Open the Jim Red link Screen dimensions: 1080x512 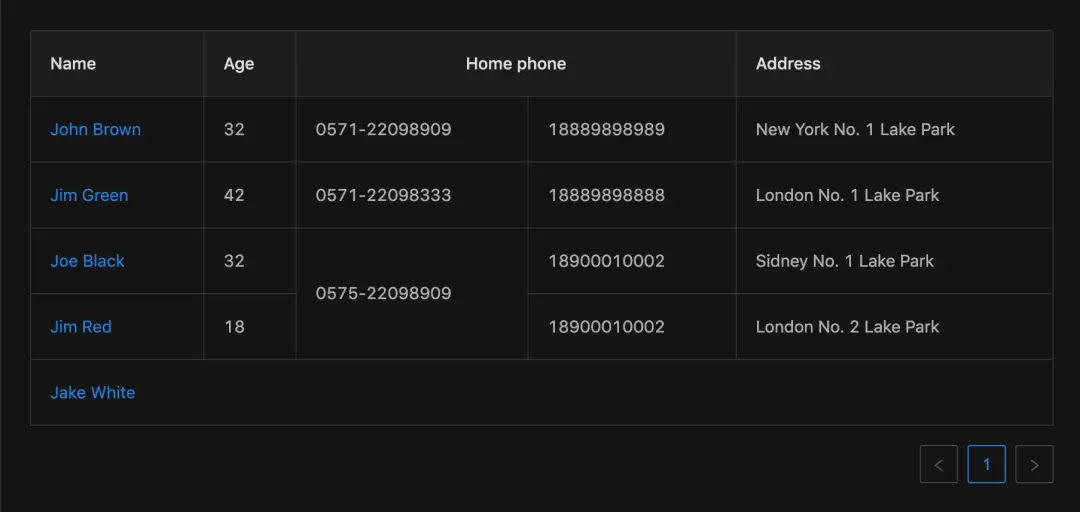pyautogui.click(x=81, y=327)
